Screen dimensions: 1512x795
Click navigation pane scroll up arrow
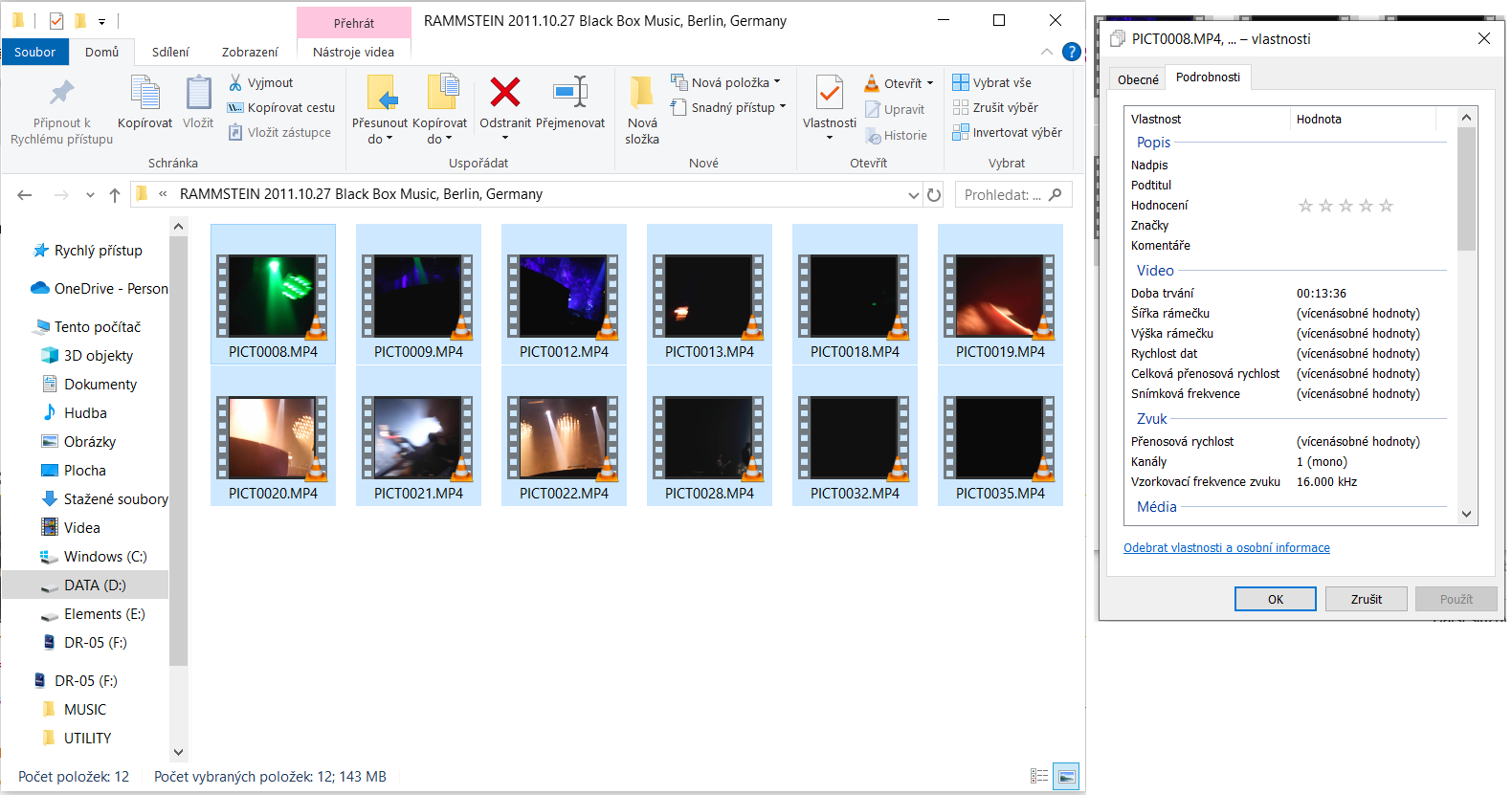click(x=178, y=227)
